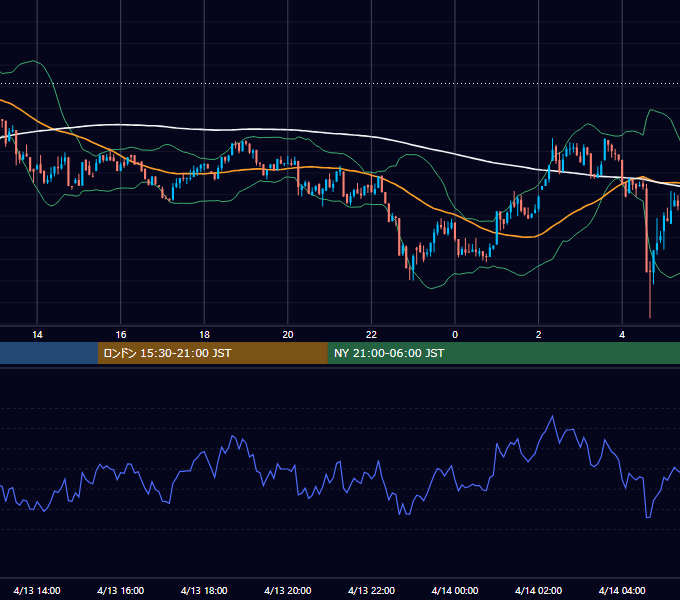The height and width of the screenshot is (600, 680).
Task: Click the '4/13 14:00' date label
Action: 37,590
